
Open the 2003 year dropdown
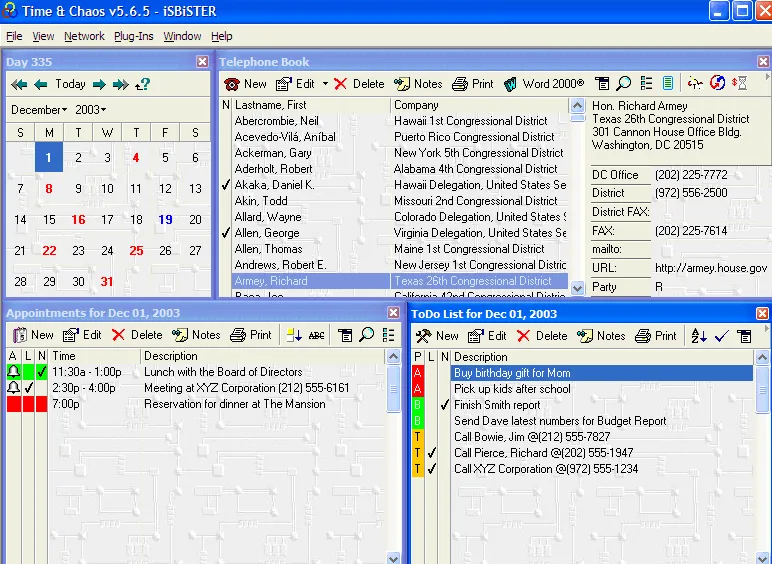[x=91, y=110]
